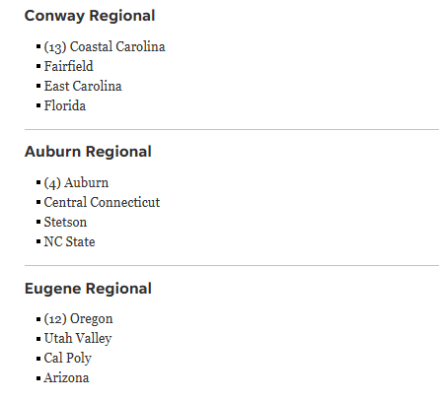This screenshot has width=439, height=400.
Task: Select the Stetson team entry
Action: point(65,222)
